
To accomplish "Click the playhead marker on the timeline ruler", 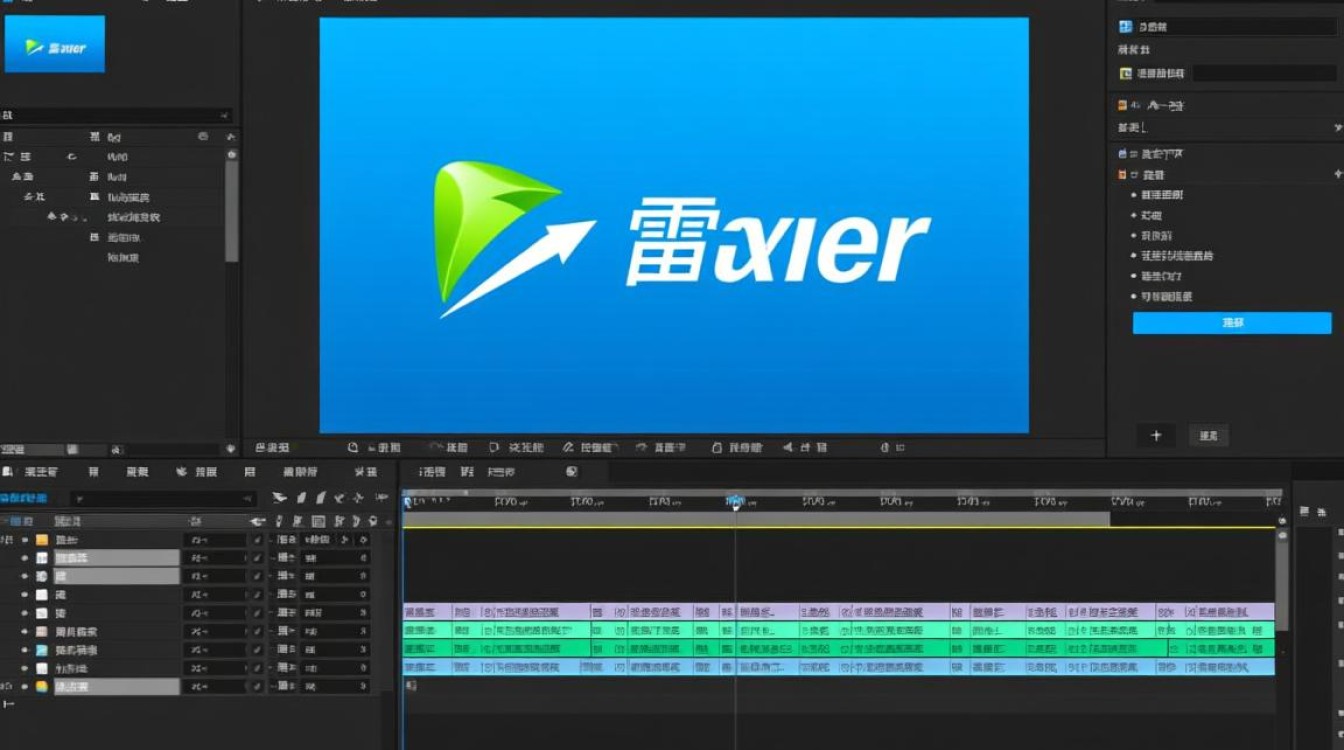I will (x=735, y=501).
